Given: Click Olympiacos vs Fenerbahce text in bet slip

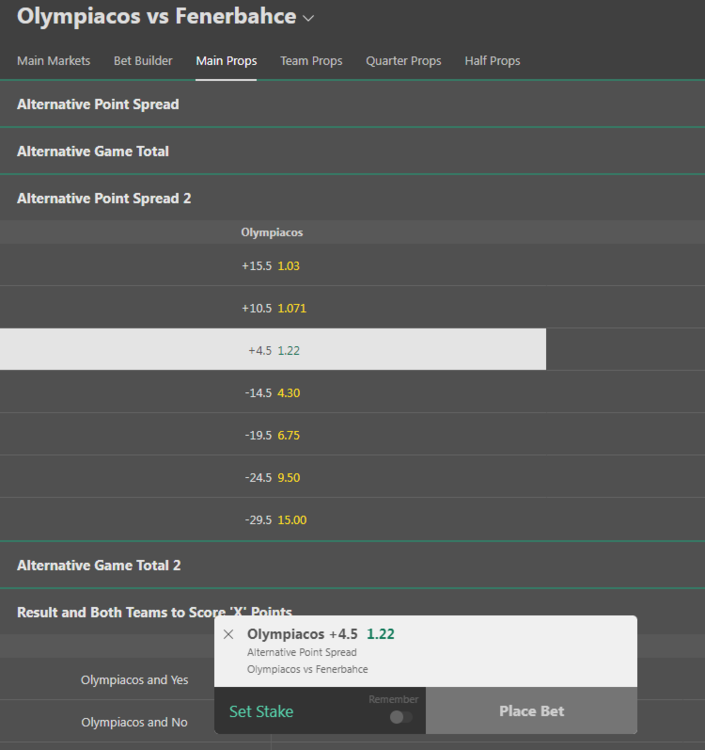Looking at the screenshot, I should [x=308, y=669].
